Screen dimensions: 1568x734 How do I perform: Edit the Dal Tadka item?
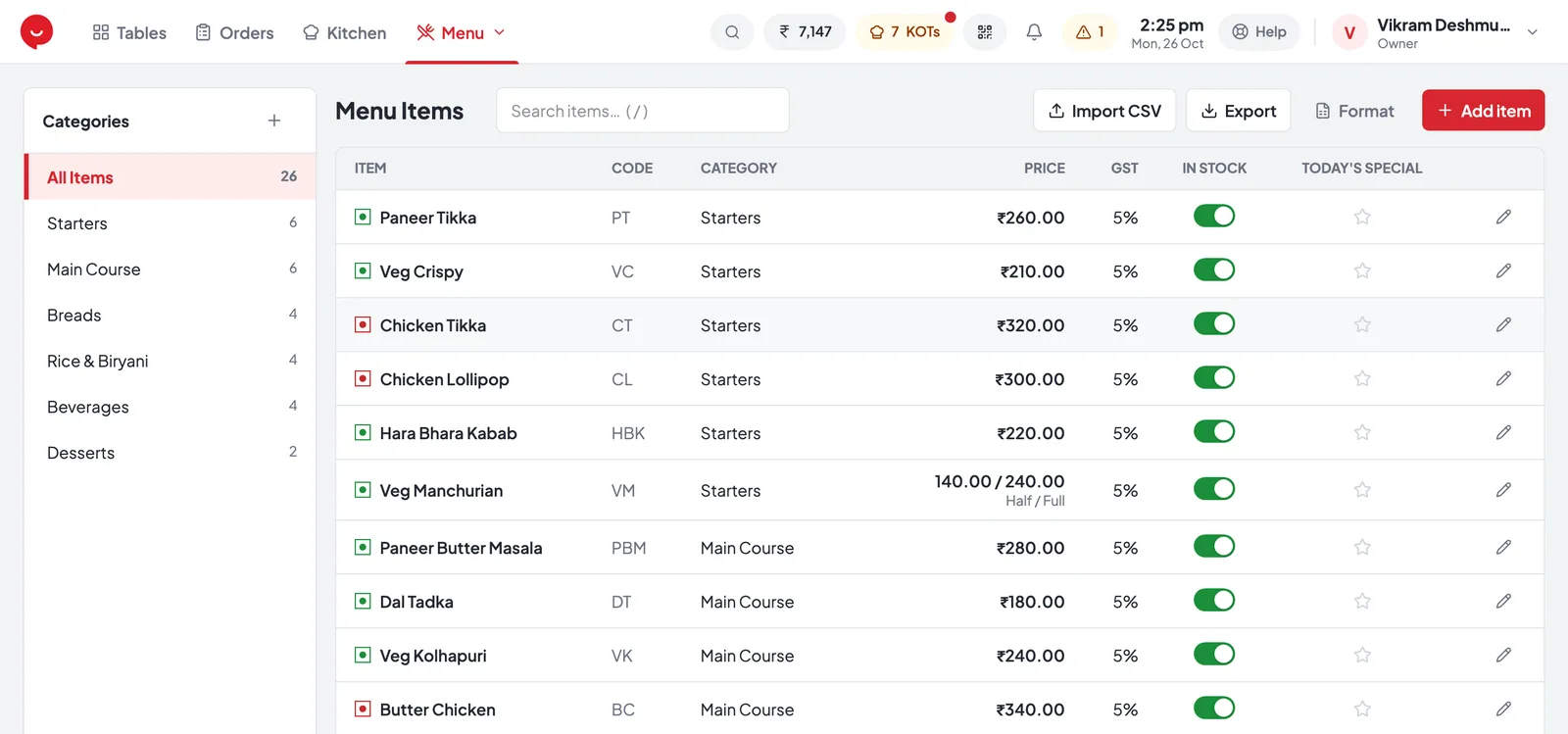pyautogui.click(x=1503, y=601)
